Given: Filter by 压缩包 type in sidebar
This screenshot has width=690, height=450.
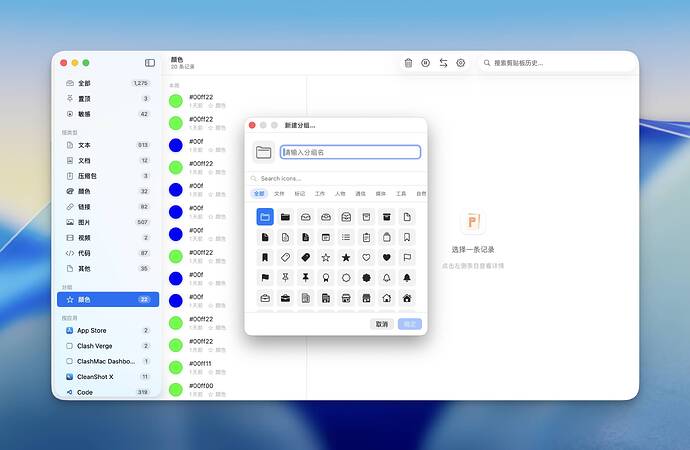Looking at the screenshot, I should point(108,176).
